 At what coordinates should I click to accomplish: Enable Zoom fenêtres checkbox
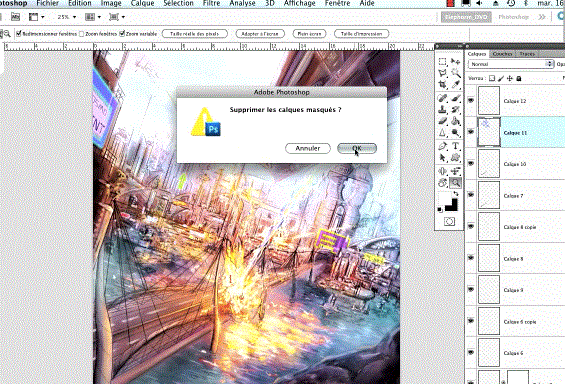81,34
